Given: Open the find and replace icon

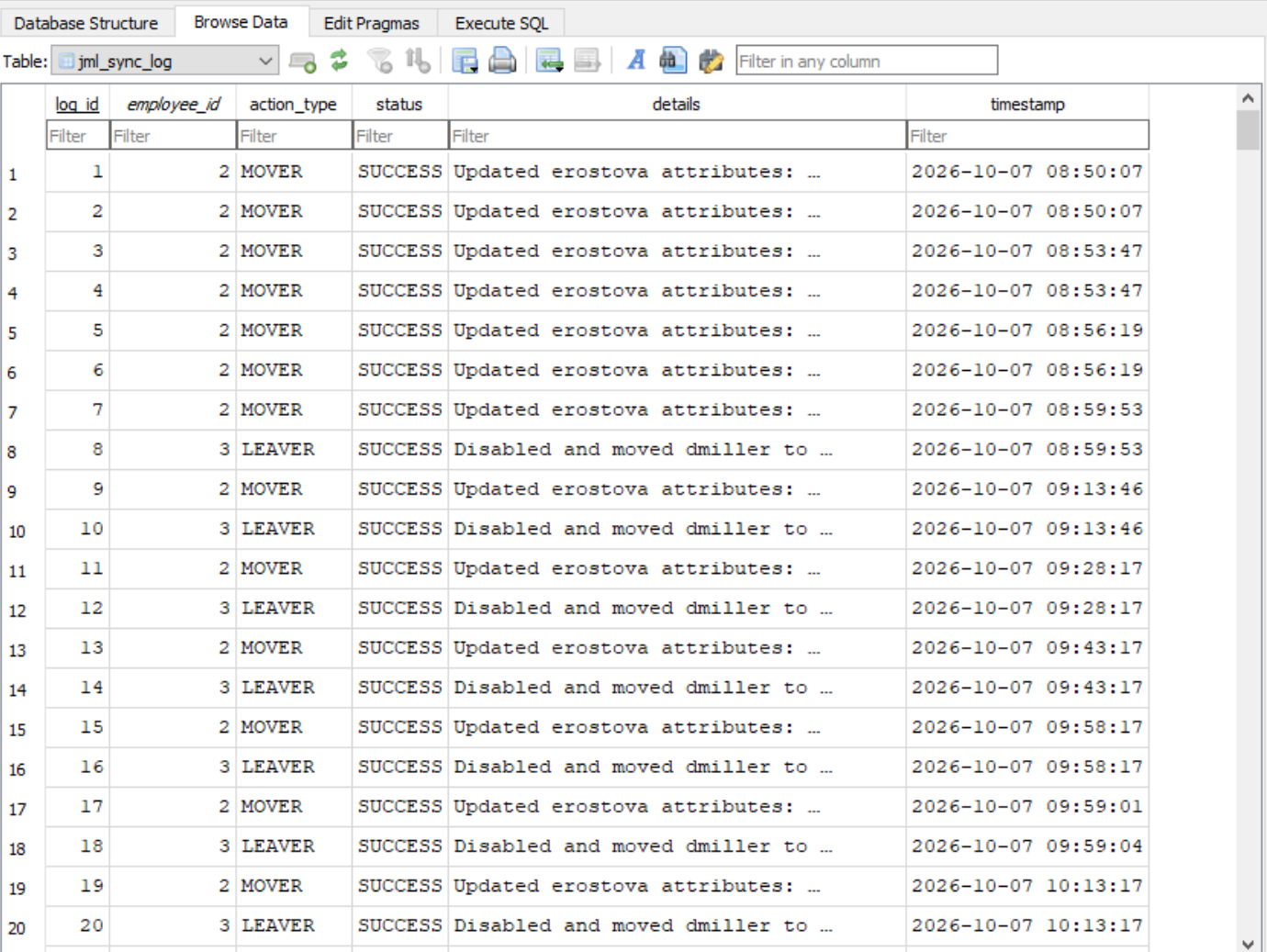Looking at the screenshot, I should (711, 62).
